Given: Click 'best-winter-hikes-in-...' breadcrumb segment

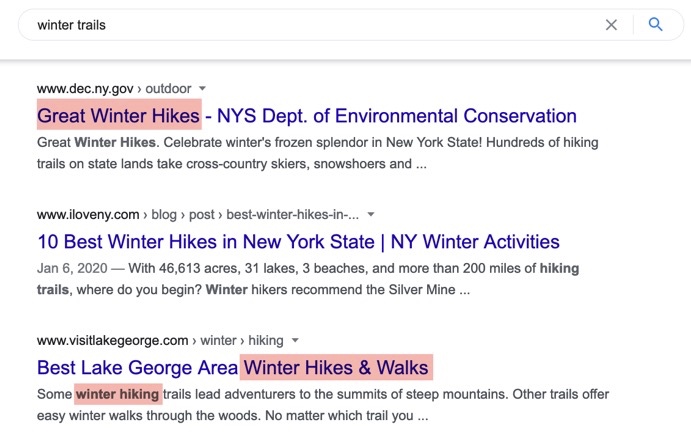Looking at the screenshot, I should point(293,215).
